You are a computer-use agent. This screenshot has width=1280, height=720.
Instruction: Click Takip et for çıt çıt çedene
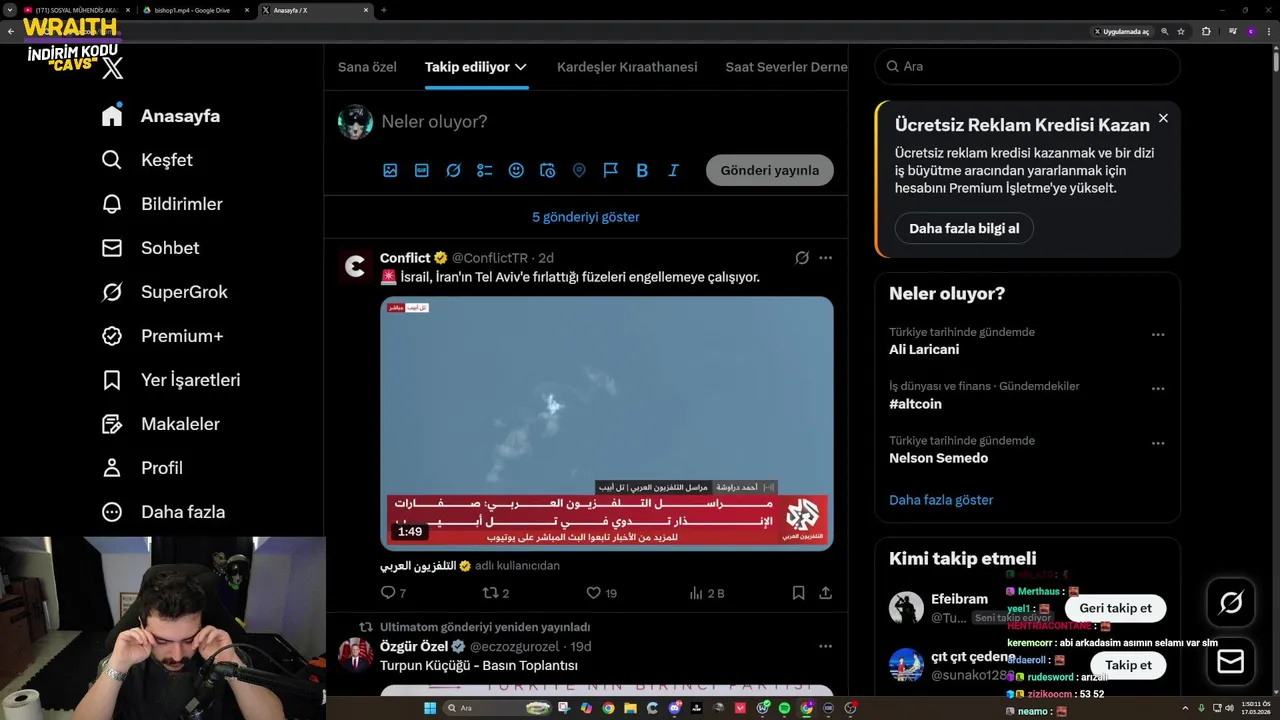click(x=1128, y=665)
